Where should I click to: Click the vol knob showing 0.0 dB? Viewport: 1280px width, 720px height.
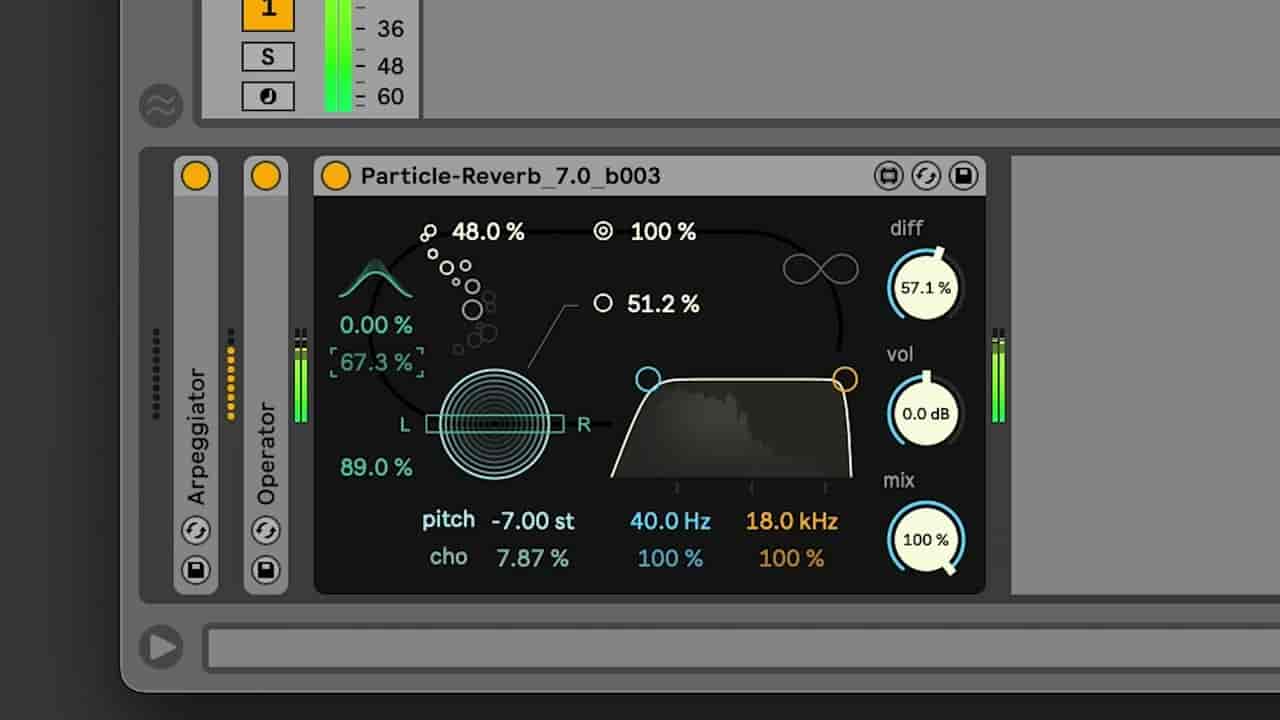pos(926,412)
